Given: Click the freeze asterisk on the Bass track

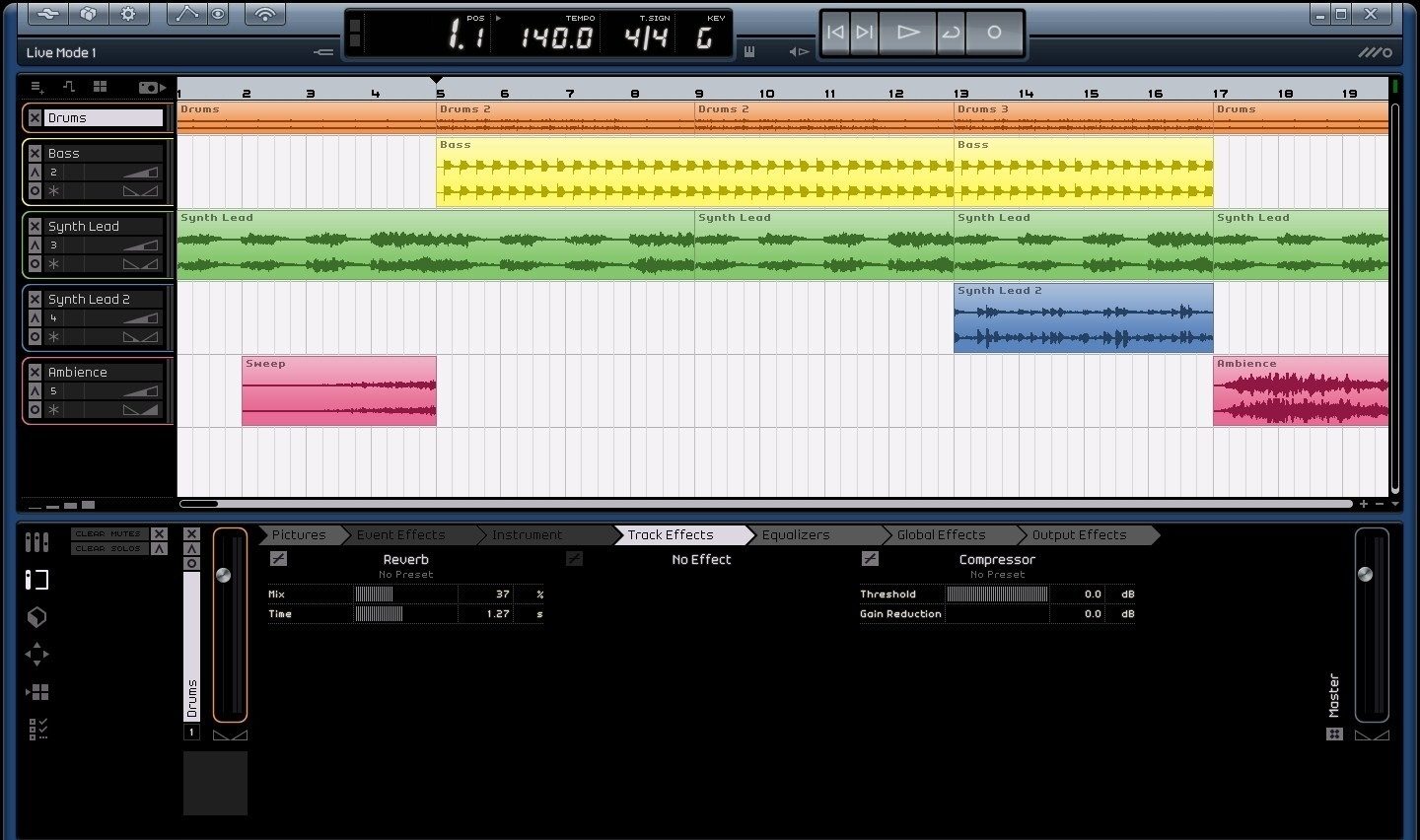Looking at the screenshot, I should coord(54,190).
